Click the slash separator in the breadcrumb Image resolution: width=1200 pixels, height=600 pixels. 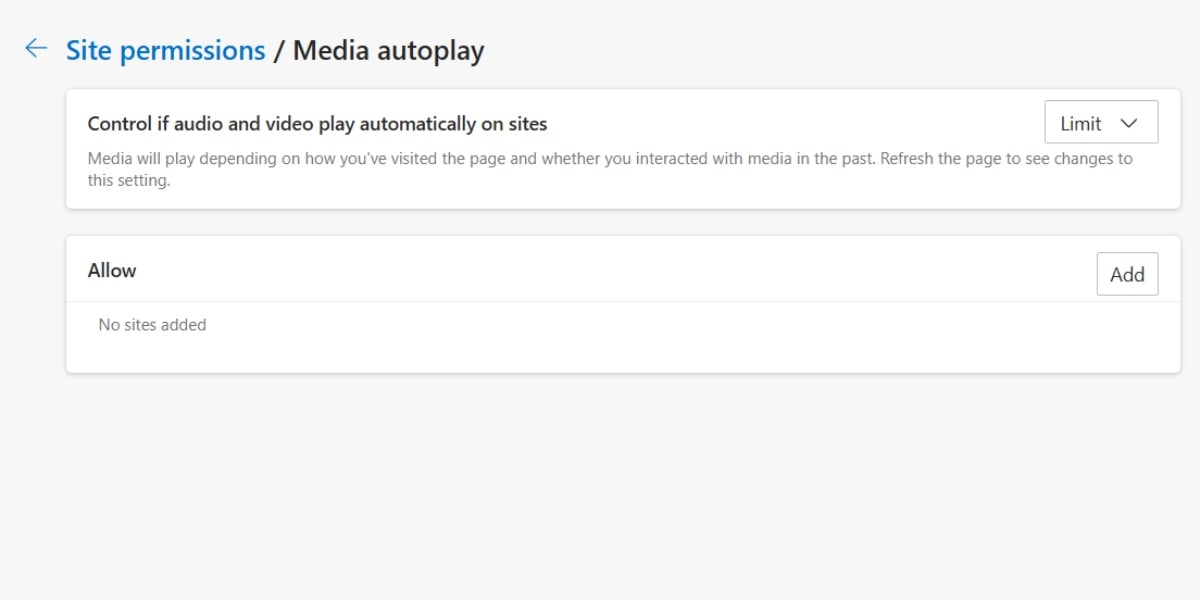[x=278, y=50]
